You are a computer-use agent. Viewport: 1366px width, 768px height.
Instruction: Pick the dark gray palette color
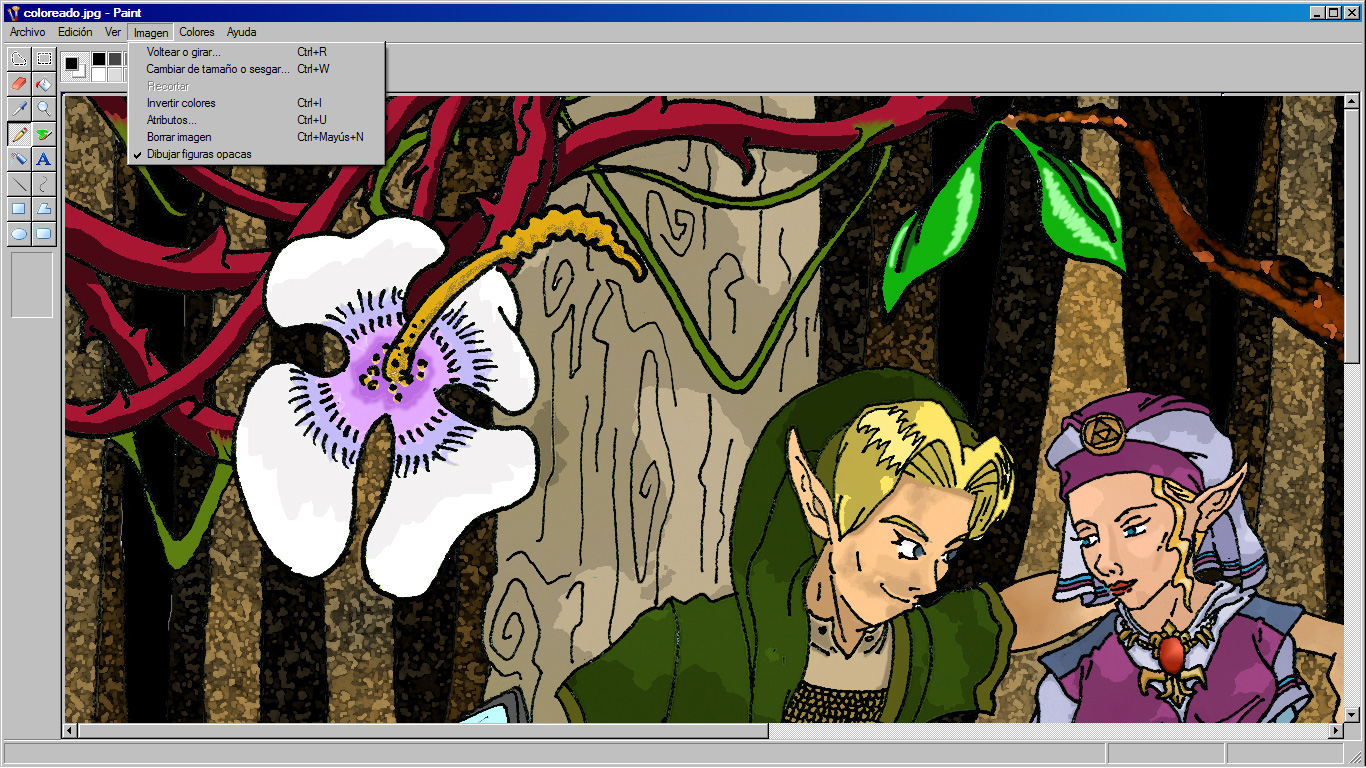(x=115, y=59)
